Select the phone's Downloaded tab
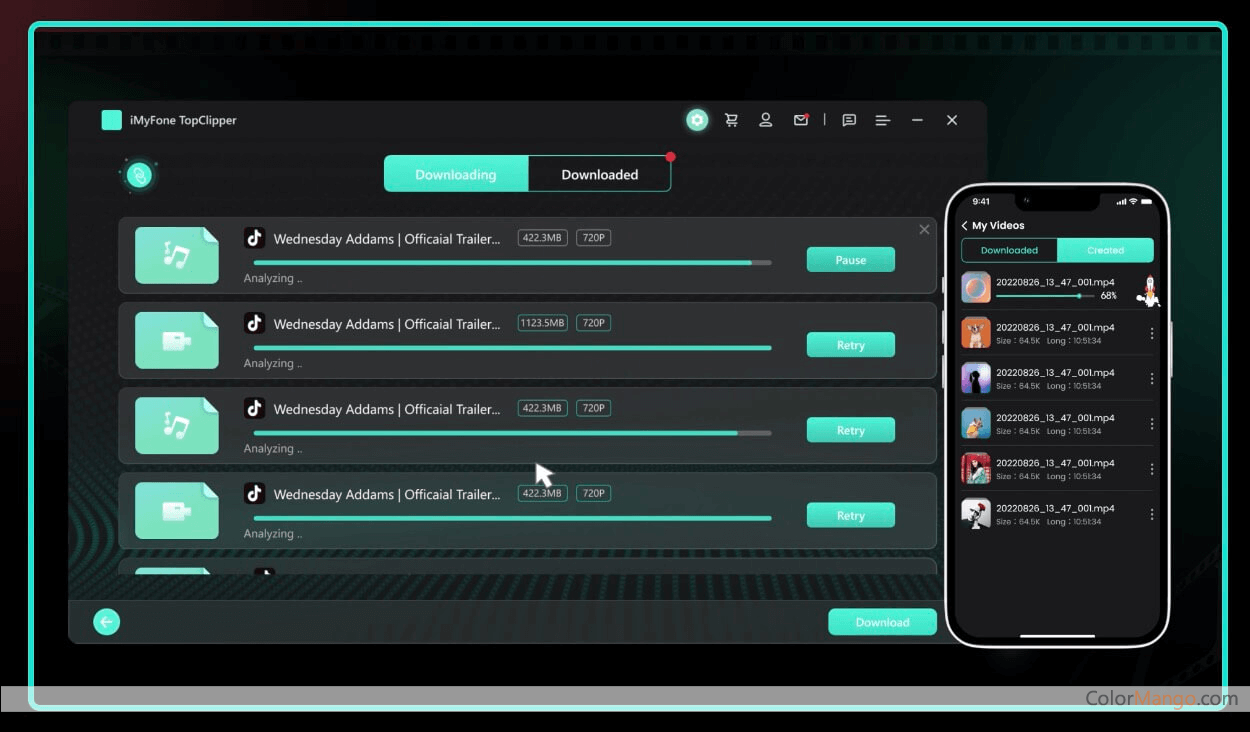Viewport: 1250px width, 732px height. (1009, 250)
